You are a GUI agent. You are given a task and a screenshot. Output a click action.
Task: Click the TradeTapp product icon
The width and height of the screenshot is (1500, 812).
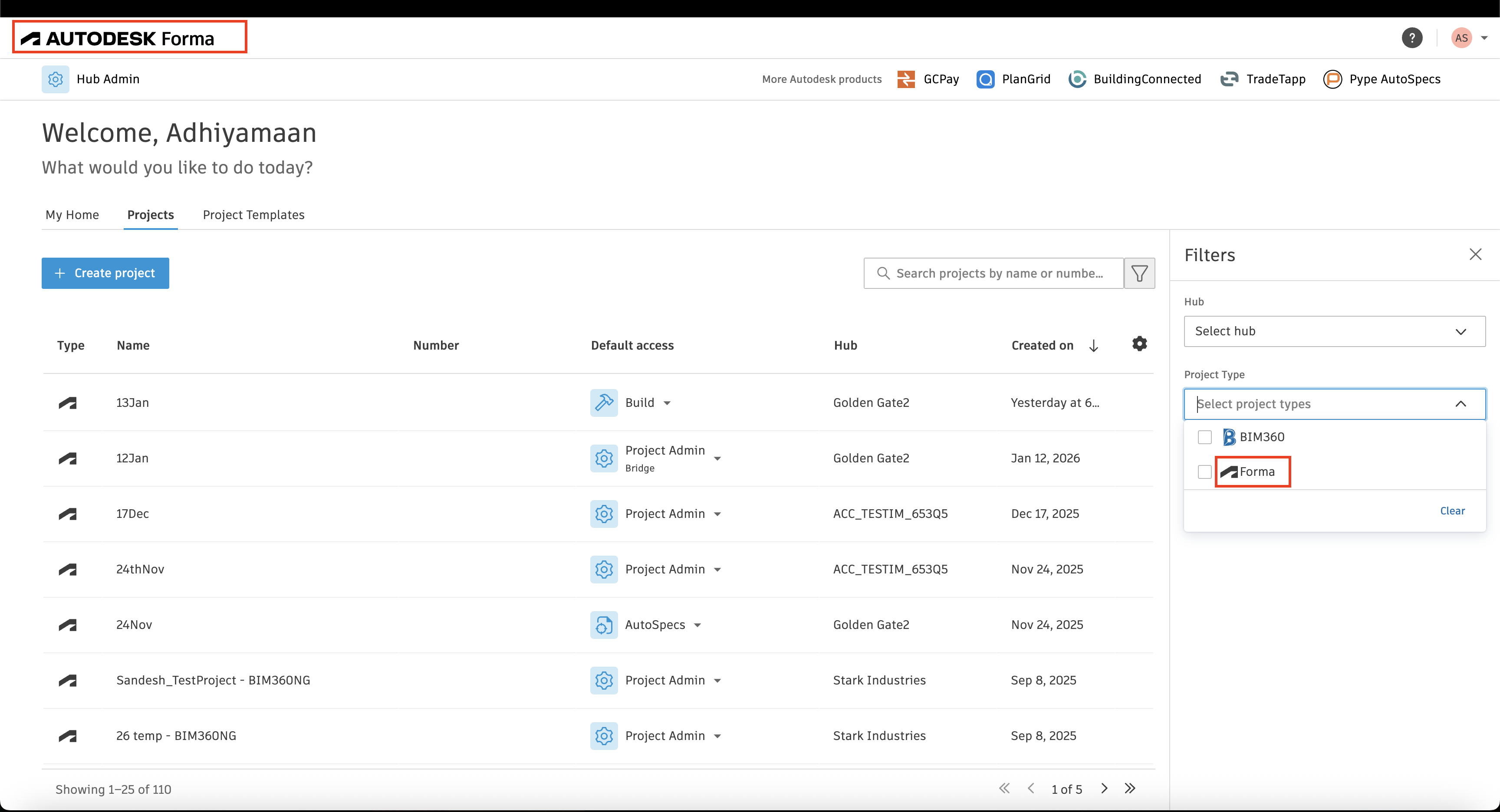click(x=1229, y=79)
